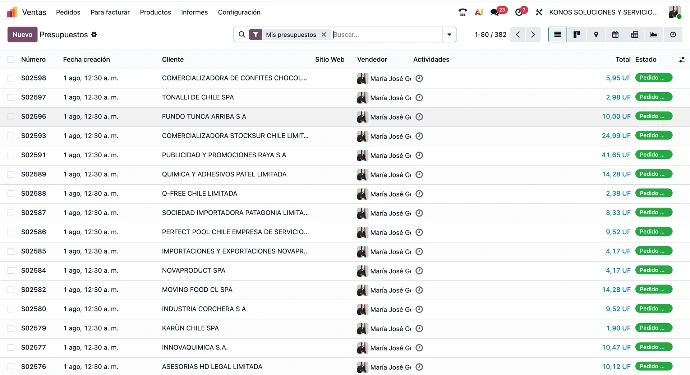690x375 pixels.
Task: Focus the Buscar search field
Action: click(386, 34)
